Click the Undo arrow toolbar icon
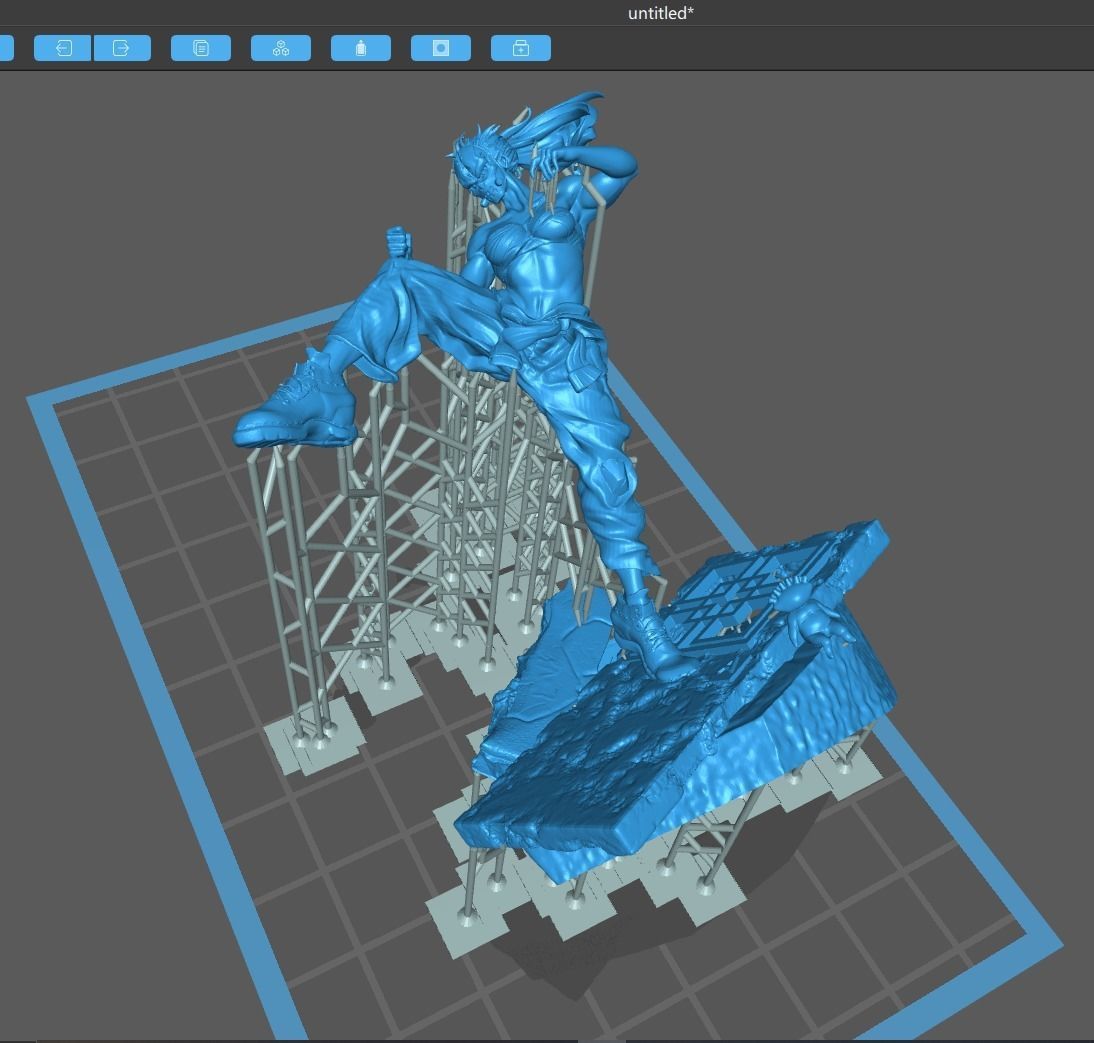This screenshot has width=1094, height=1043. pos(63,48)
